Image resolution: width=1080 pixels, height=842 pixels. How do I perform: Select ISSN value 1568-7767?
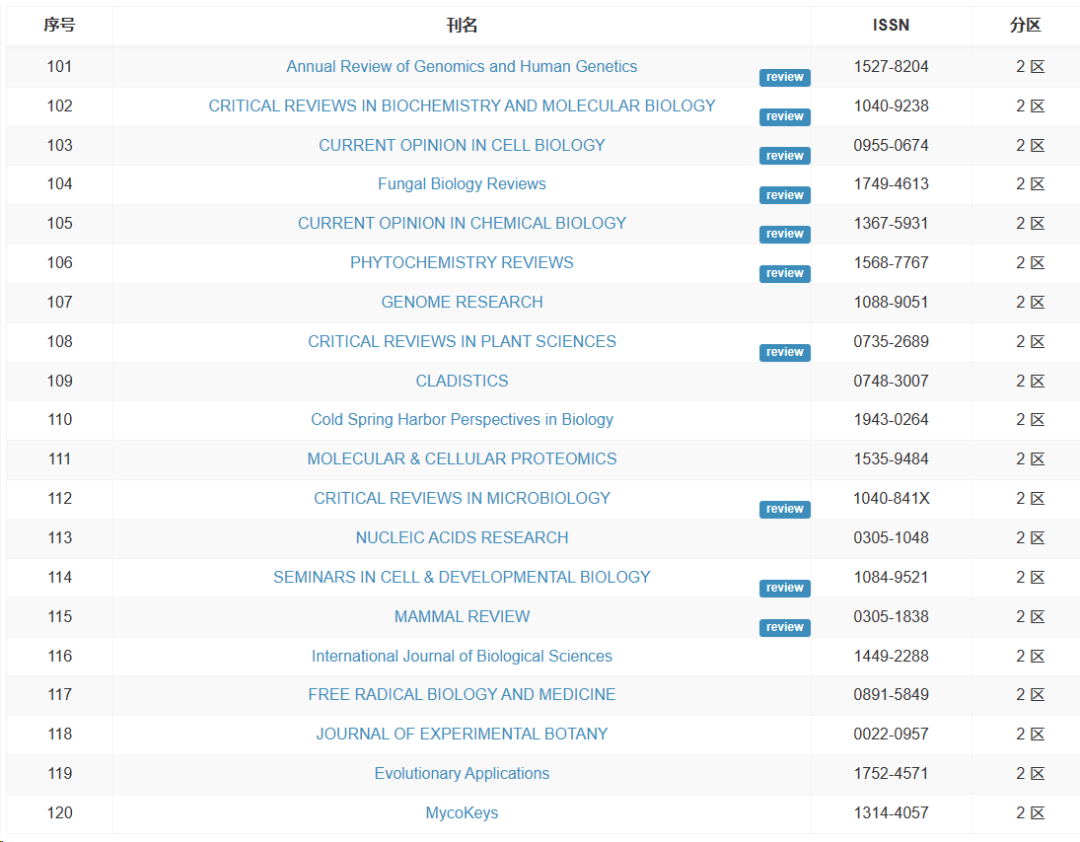(x=891, y=263)
